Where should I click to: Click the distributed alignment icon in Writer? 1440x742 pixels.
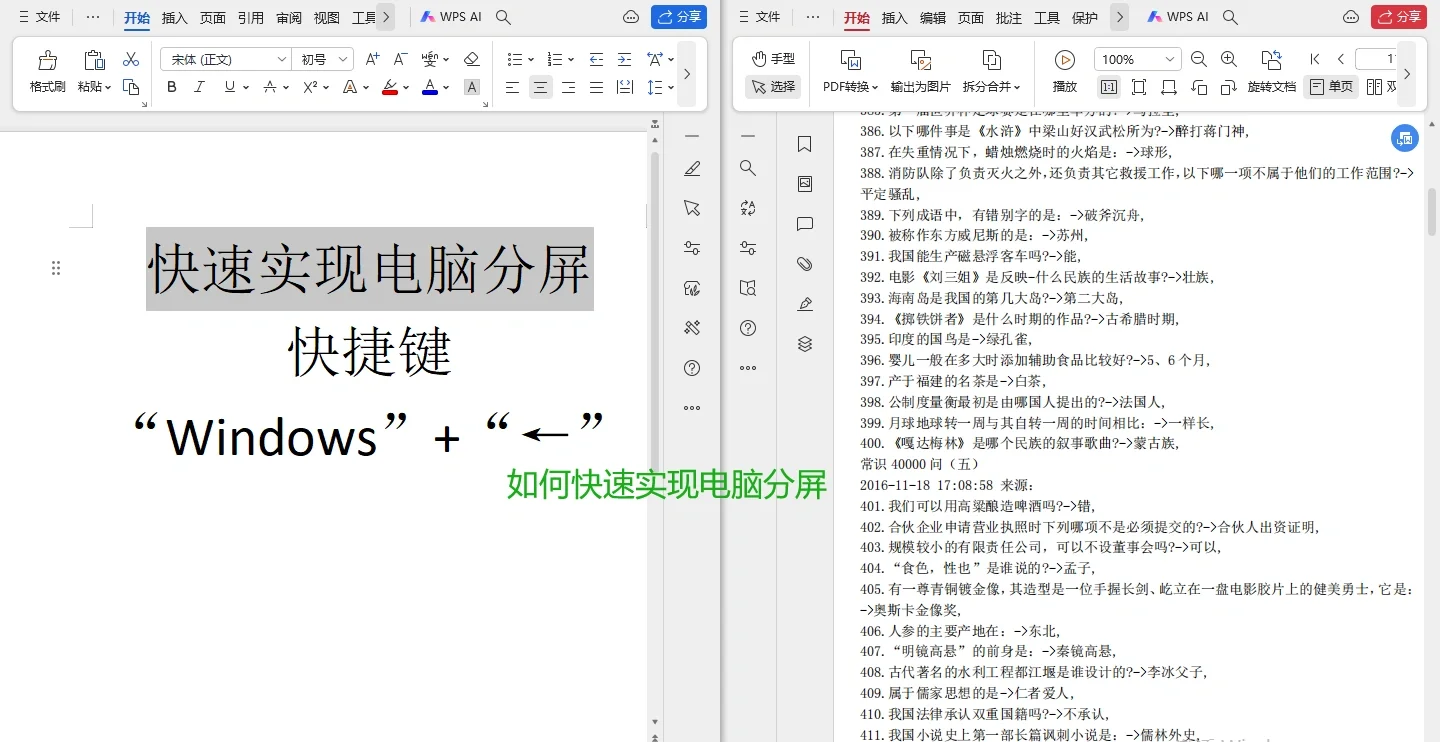625,87
